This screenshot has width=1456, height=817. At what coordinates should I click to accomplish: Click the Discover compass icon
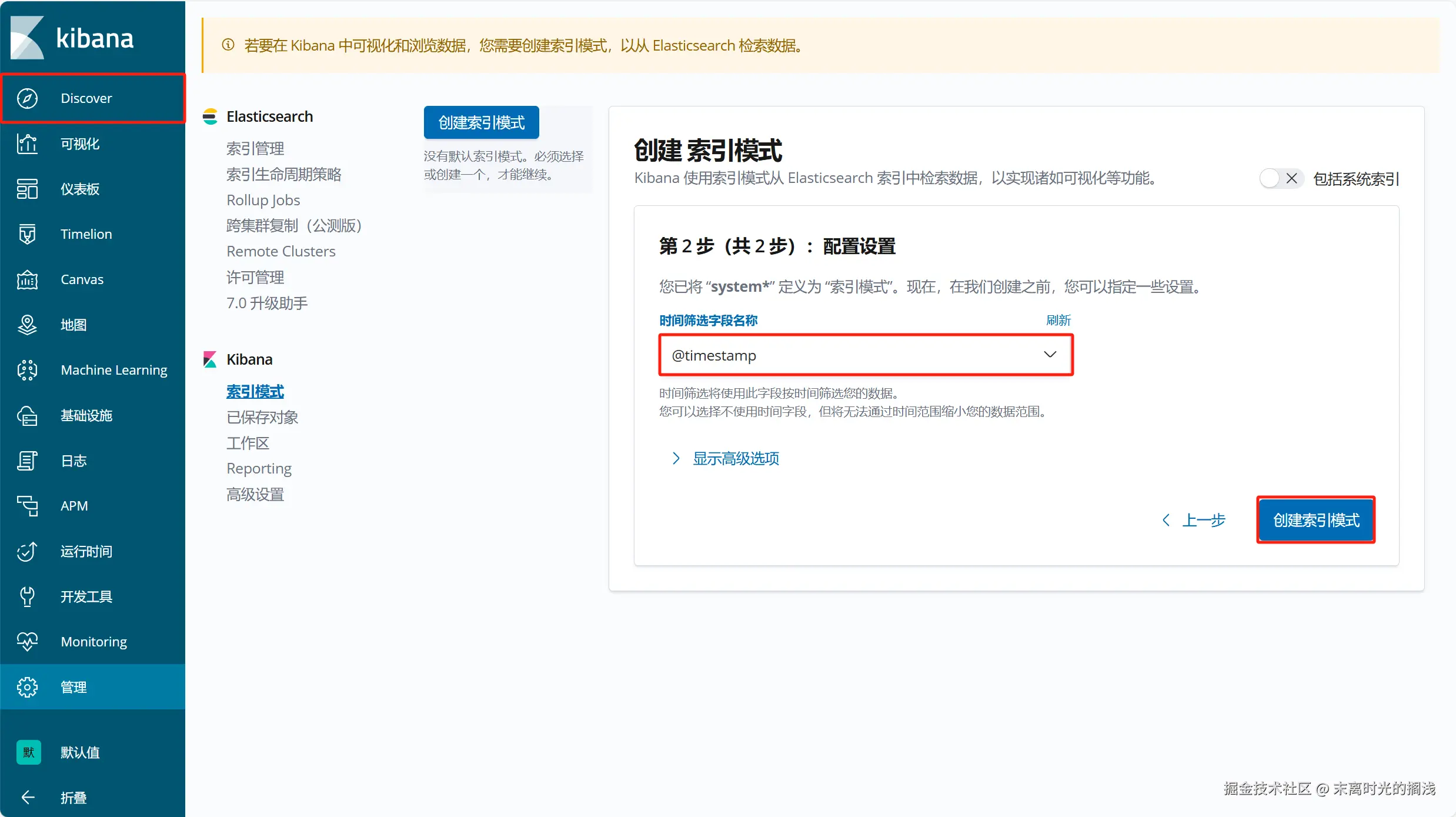click(x=28, y=98)
